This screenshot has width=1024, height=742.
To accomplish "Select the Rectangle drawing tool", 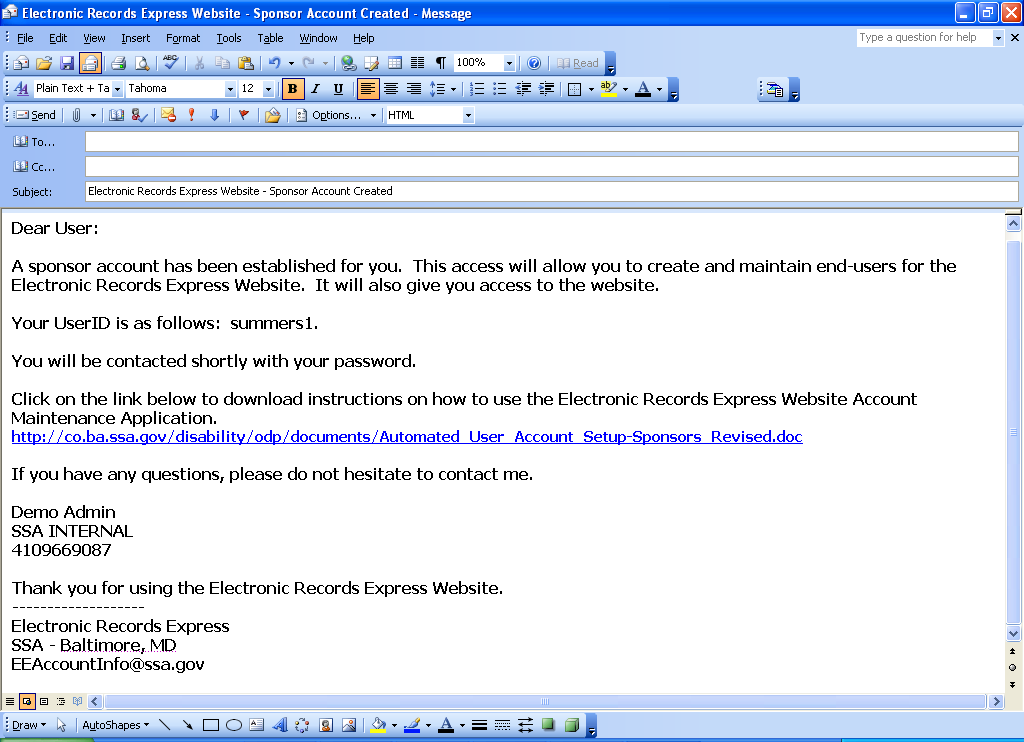I will point(210,725).
